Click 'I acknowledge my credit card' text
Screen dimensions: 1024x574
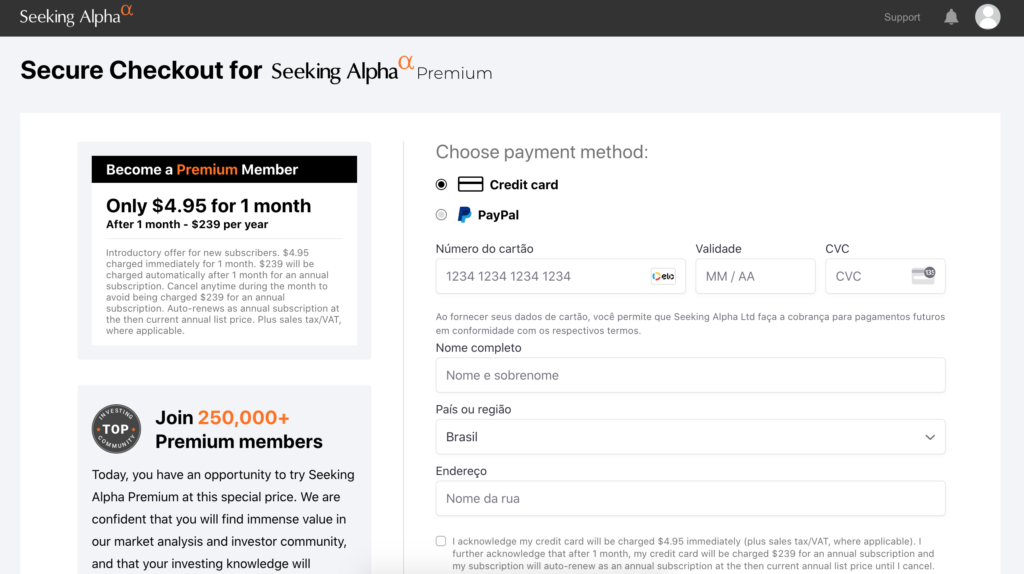click(694, 553)
